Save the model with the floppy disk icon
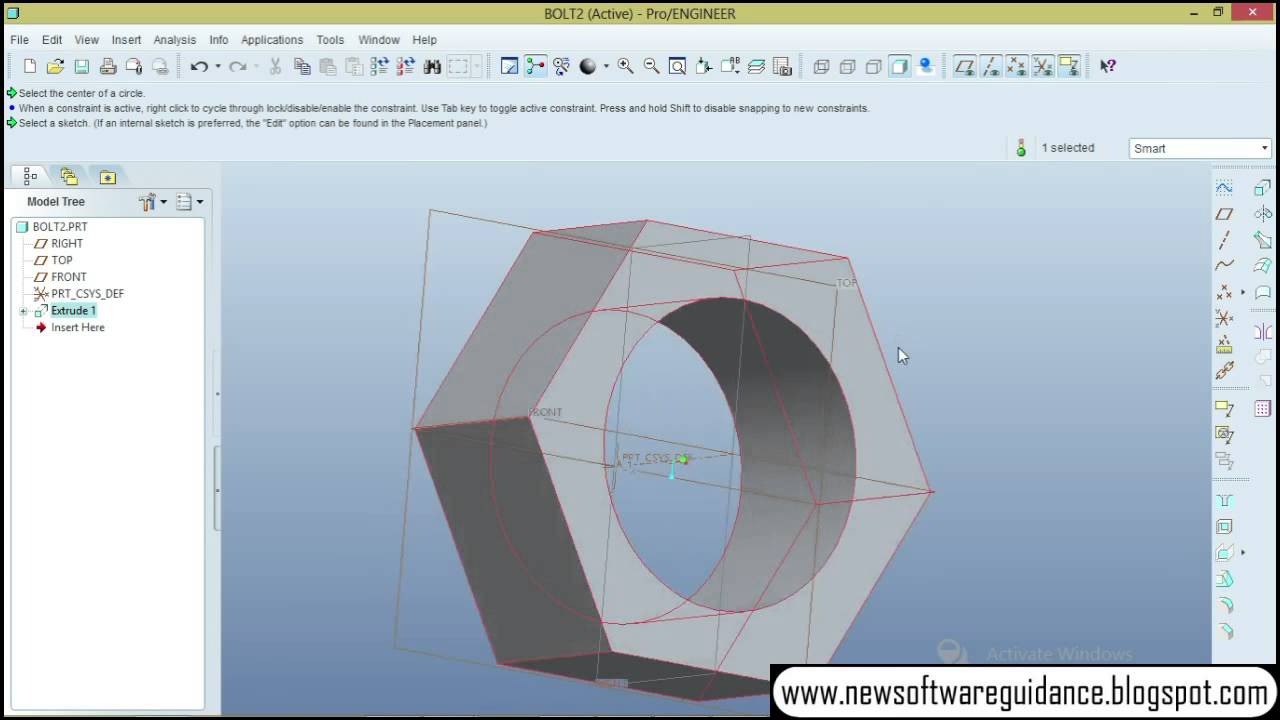Screen dimensions: 1280x720 coord(82,66)
